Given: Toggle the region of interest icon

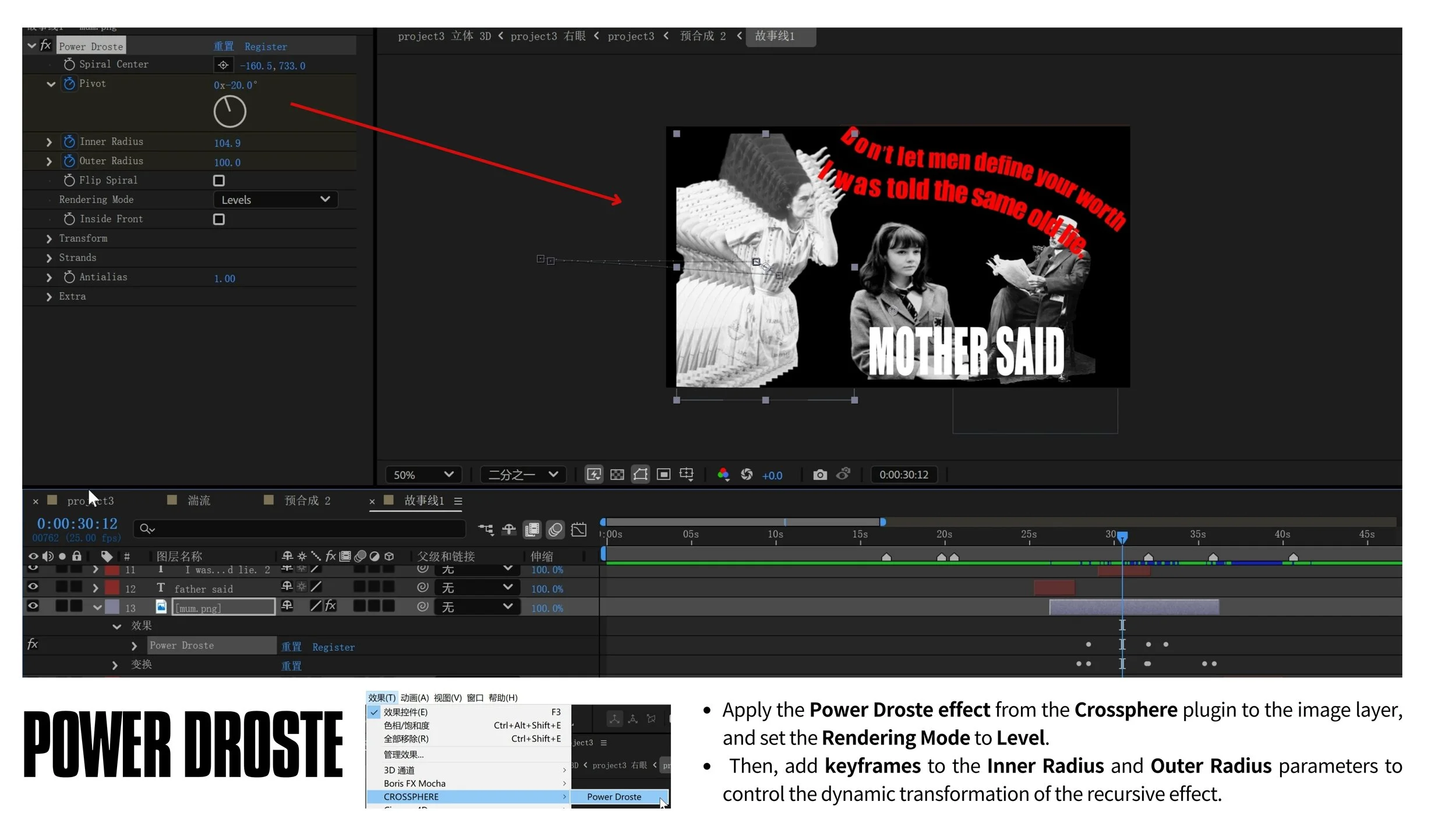Looking at the screenshot, I should tap(663, 475).
